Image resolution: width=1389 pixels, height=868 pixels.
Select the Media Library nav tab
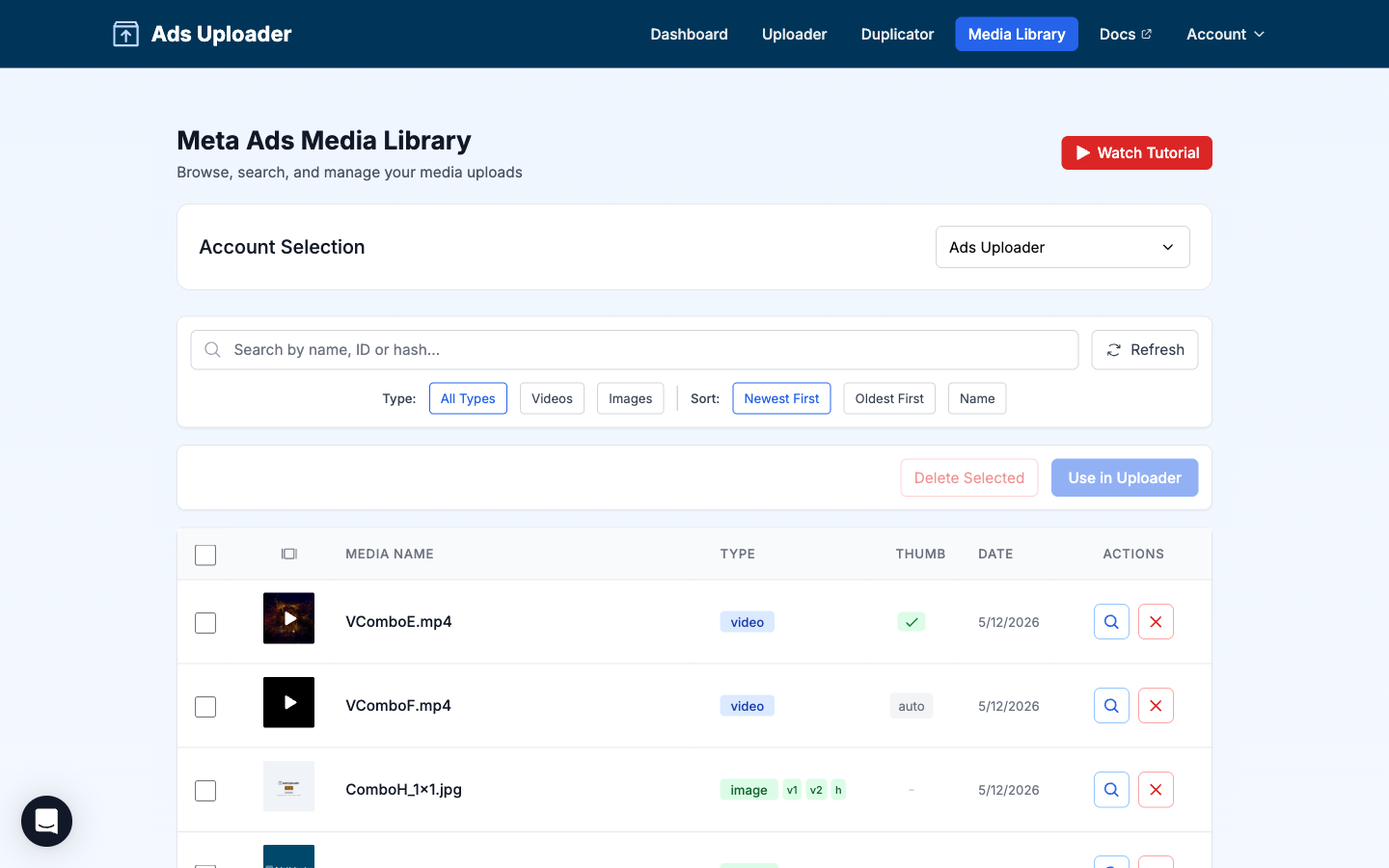click(1017, 34)
